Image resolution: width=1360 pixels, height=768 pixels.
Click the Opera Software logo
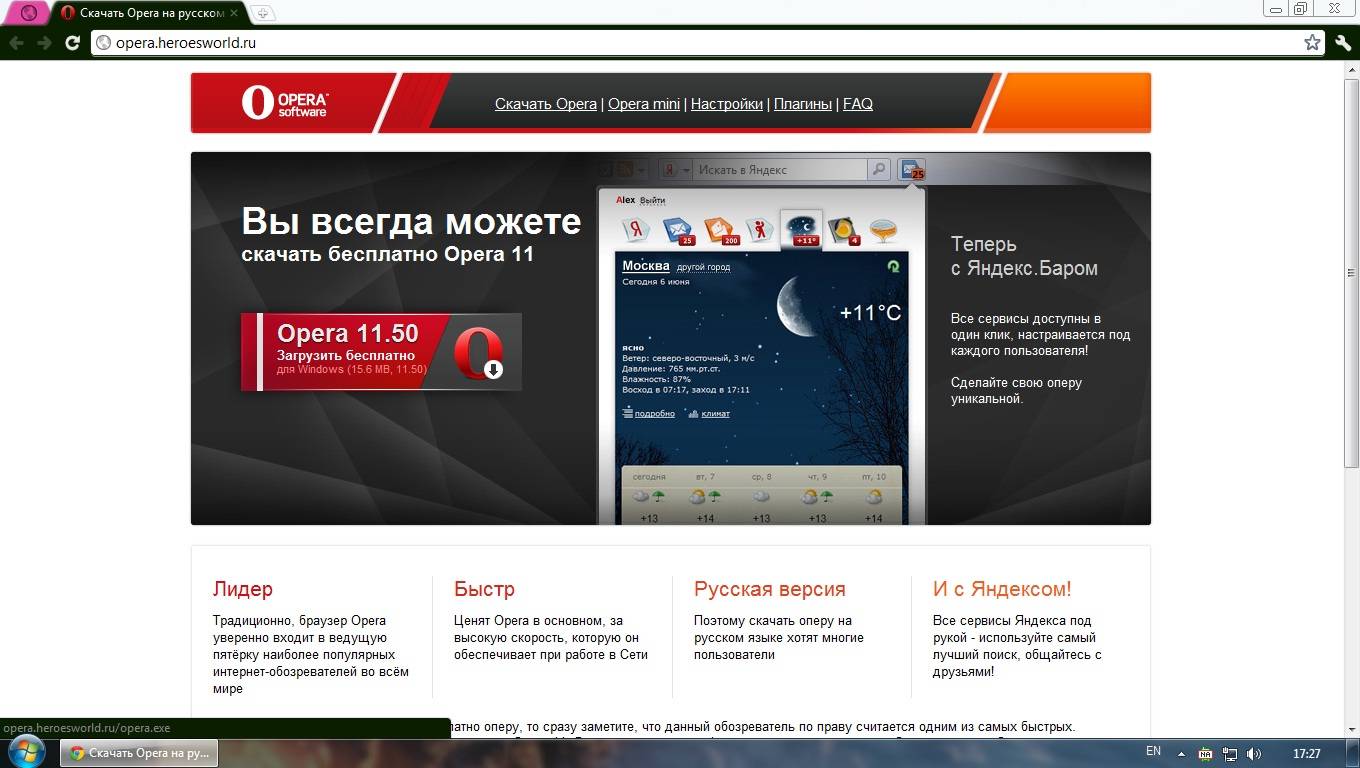pyautogui.click(x=285, y=102)
